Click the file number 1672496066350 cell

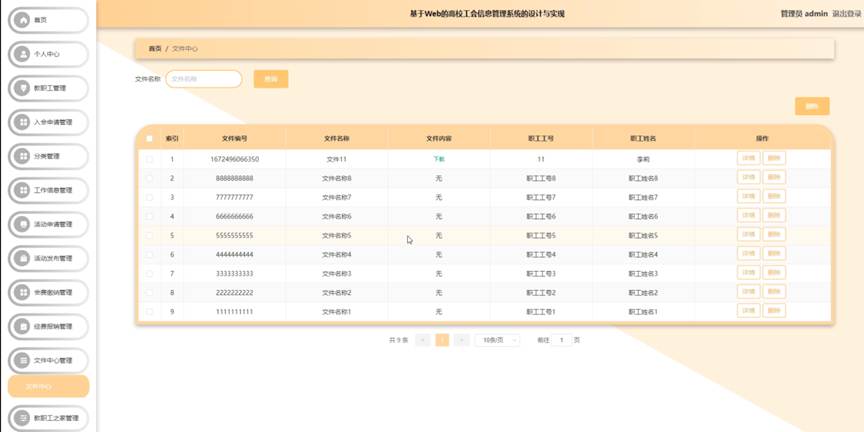234,159
